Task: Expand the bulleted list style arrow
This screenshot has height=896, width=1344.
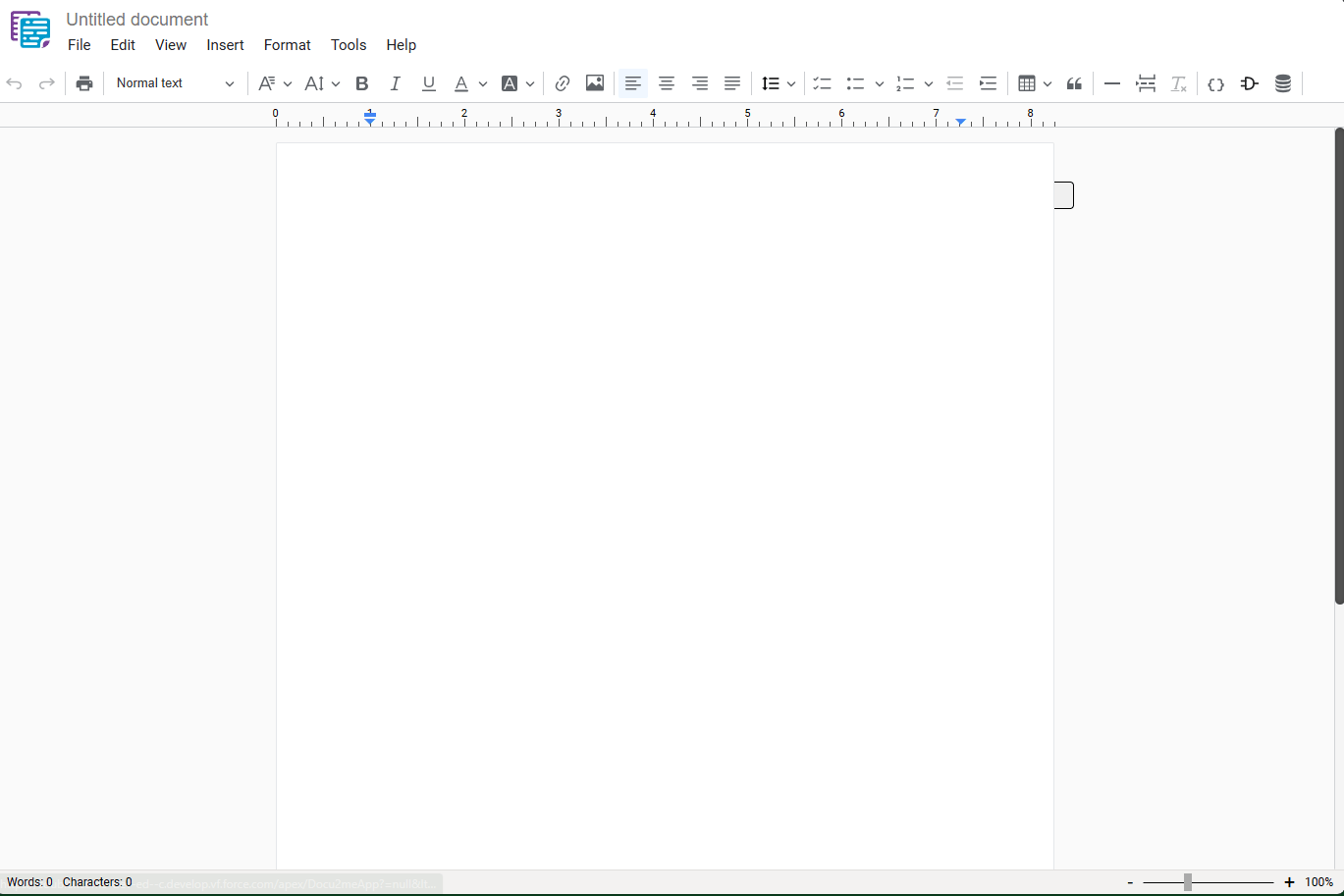Action: pyautogui.click(x=880, y=84)
